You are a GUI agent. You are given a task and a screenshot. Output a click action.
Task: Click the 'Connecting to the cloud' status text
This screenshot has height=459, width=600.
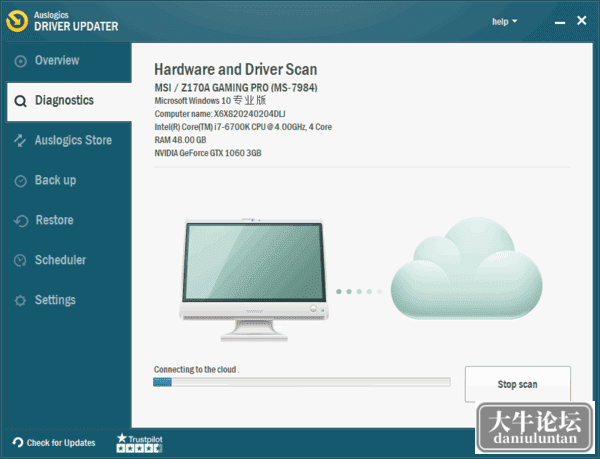(196, 369)
